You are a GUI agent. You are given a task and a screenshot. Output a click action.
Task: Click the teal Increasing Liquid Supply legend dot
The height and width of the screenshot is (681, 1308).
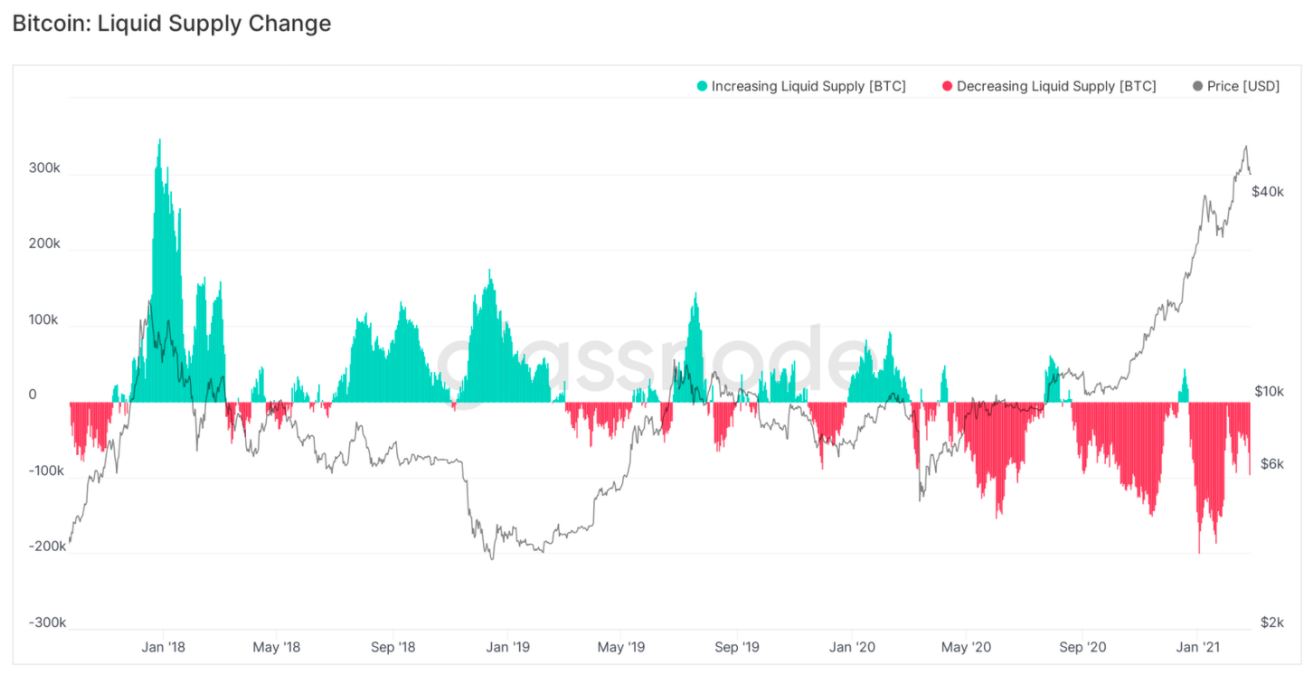[x=702, y=87]
